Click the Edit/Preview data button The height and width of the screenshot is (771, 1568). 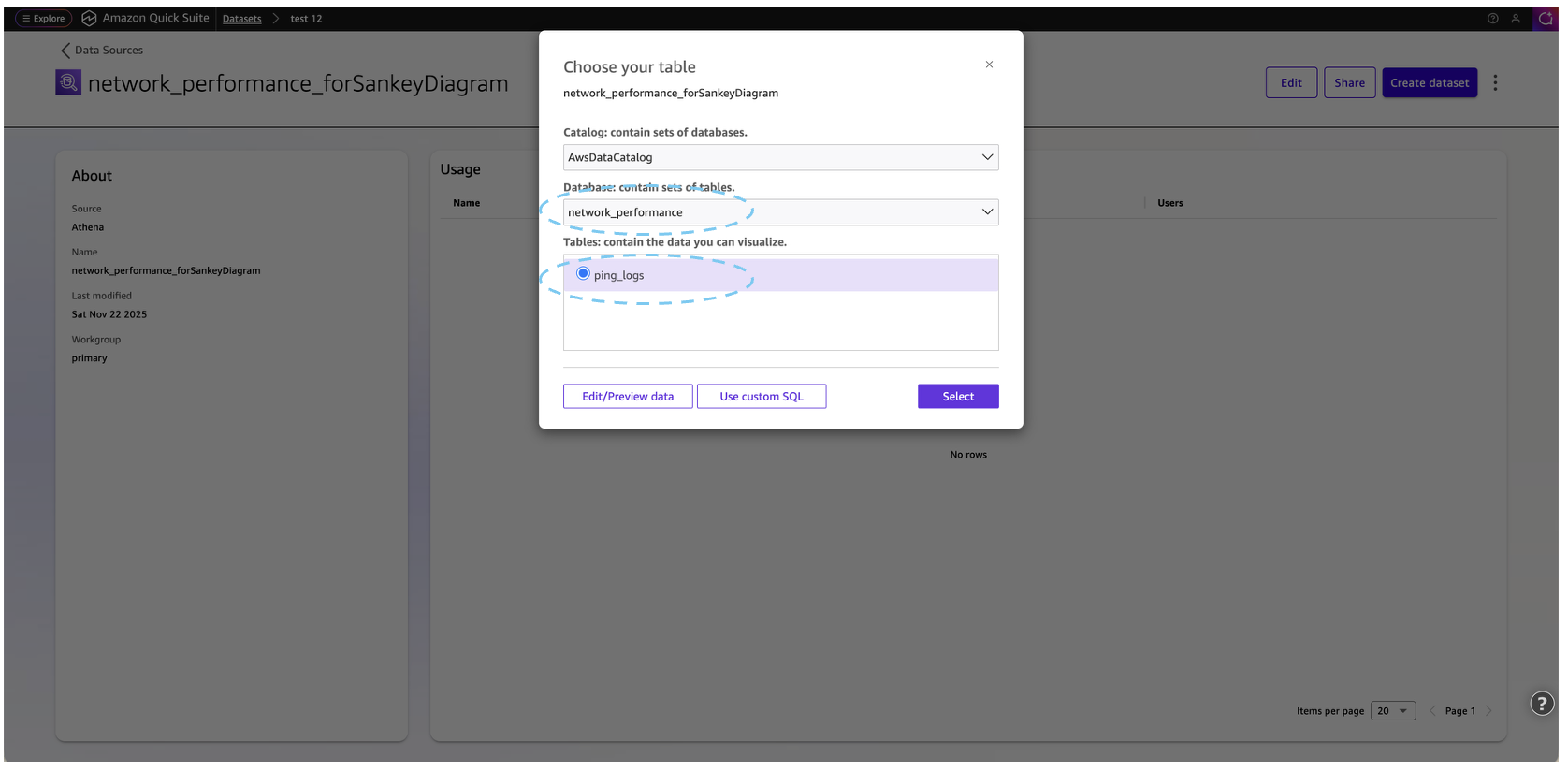pos(628,397)
